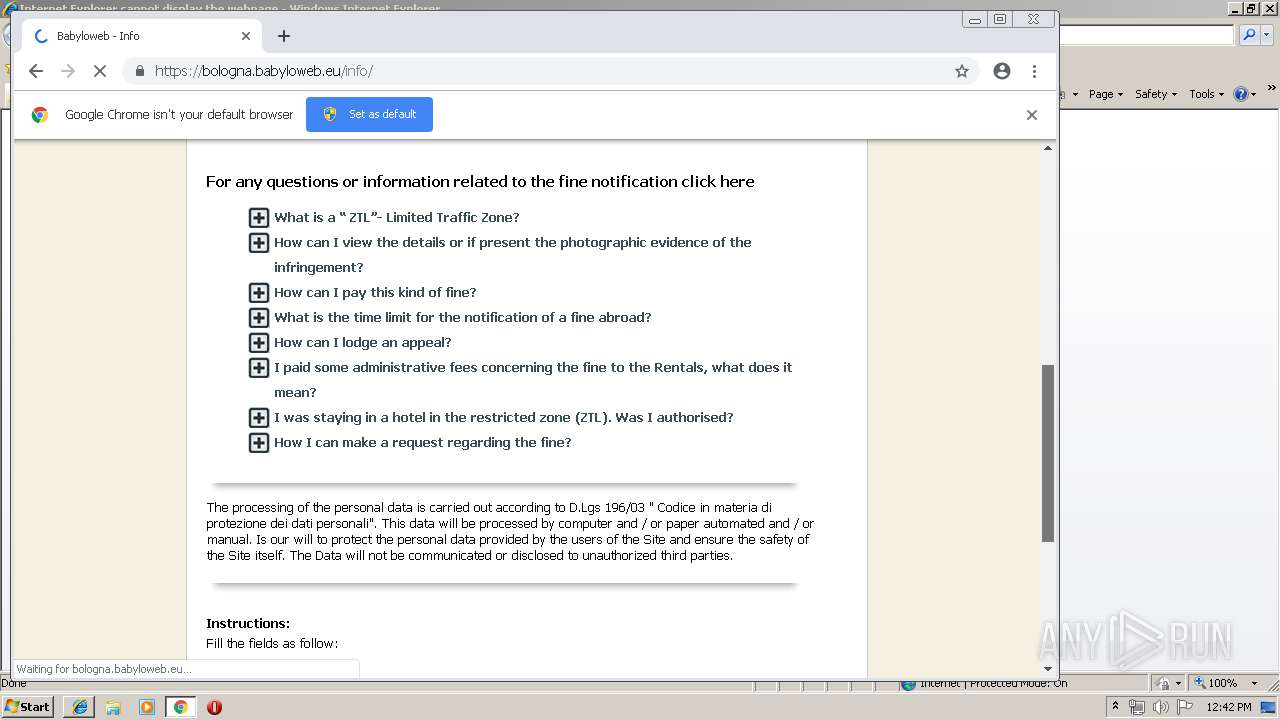This screenshot has height=720, width=1280.
Task: Click 'How I can make a request regarding the fine?' text
Action: tap(423, 442)
